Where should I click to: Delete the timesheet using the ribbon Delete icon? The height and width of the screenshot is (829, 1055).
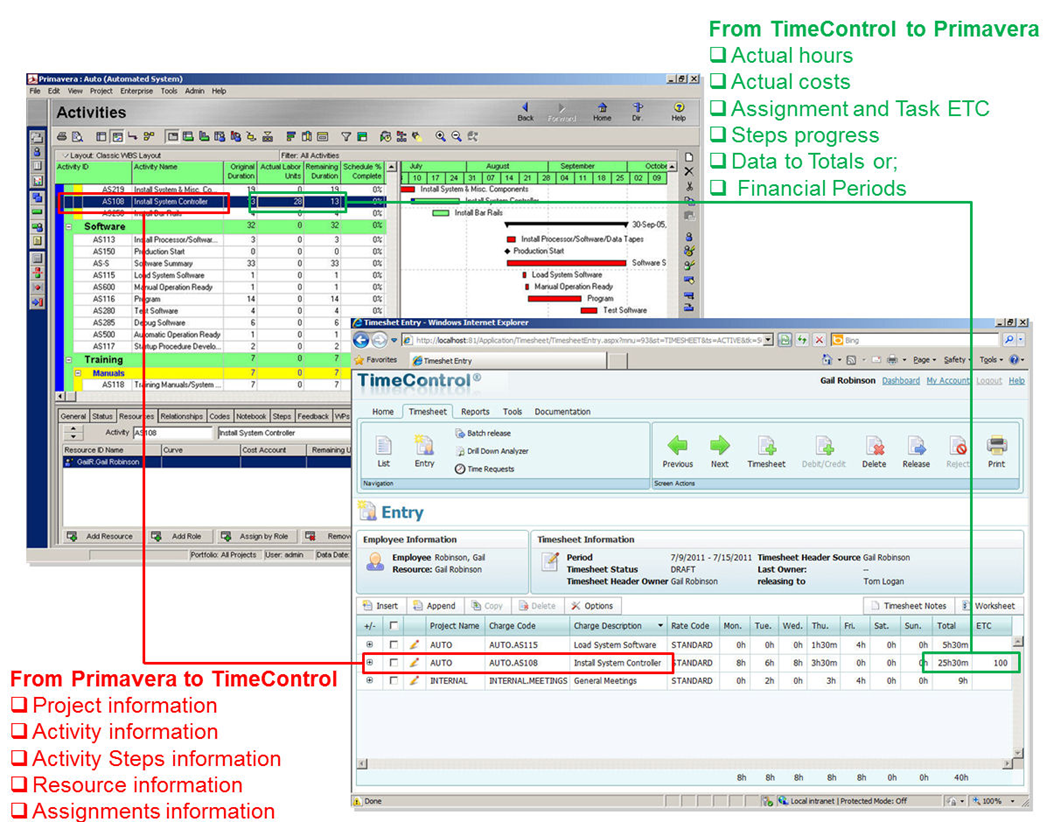point(874,452)
